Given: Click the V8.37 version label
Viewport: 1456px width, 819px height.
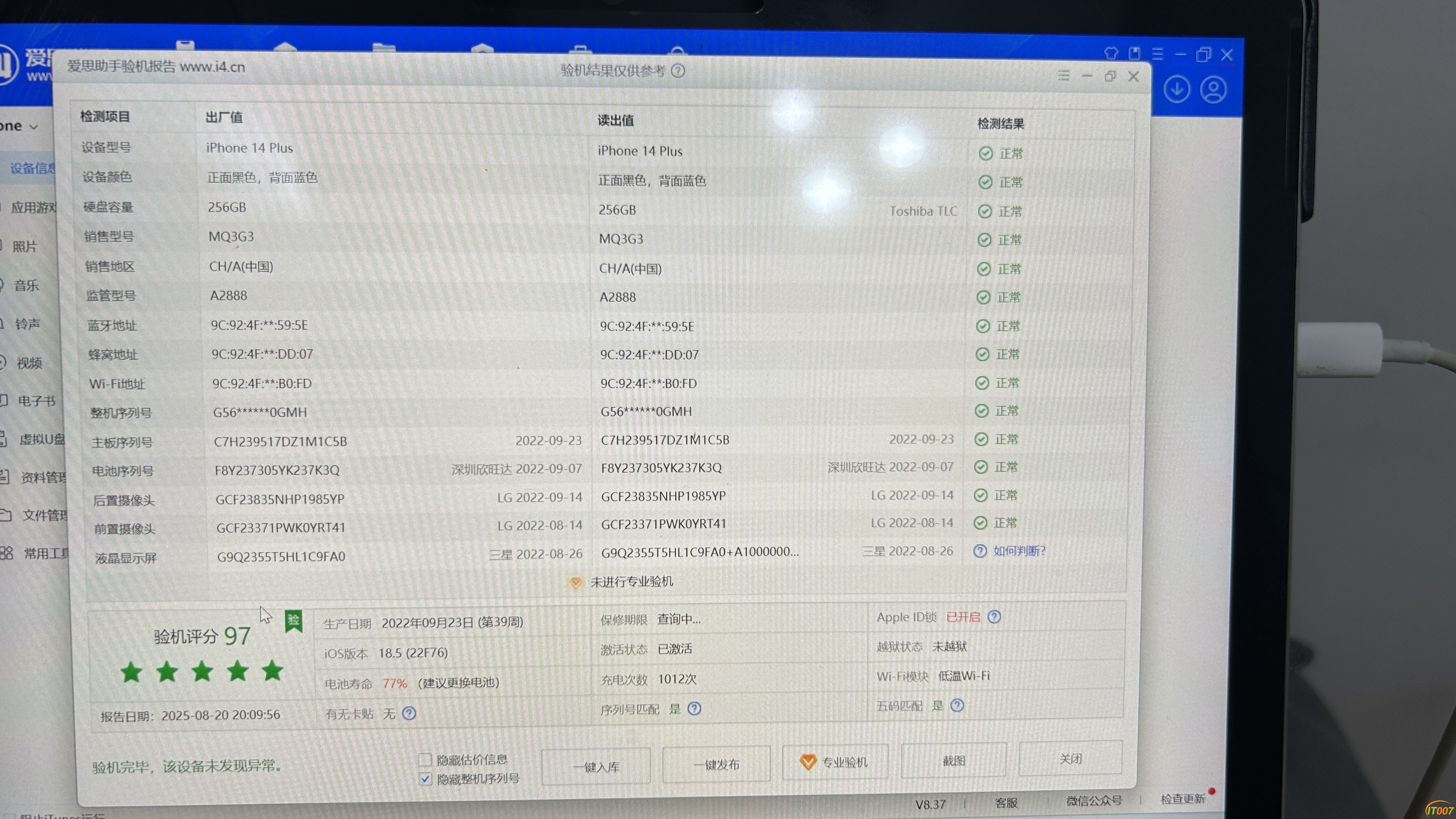Looking at the screenshot, I should click(930, 804).
